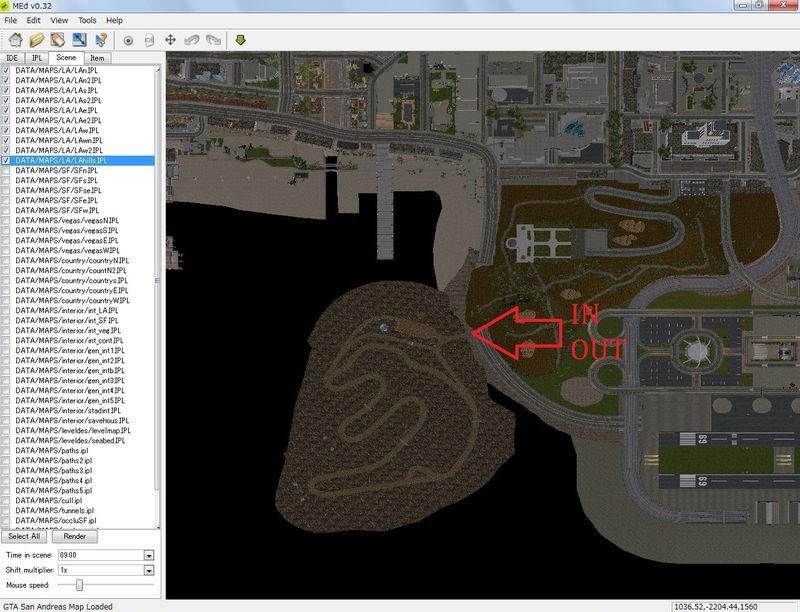Tick the DATA/MAPS/paths.ipl checkbox
This screenshot has width=800, height=612.
[6, 451]
